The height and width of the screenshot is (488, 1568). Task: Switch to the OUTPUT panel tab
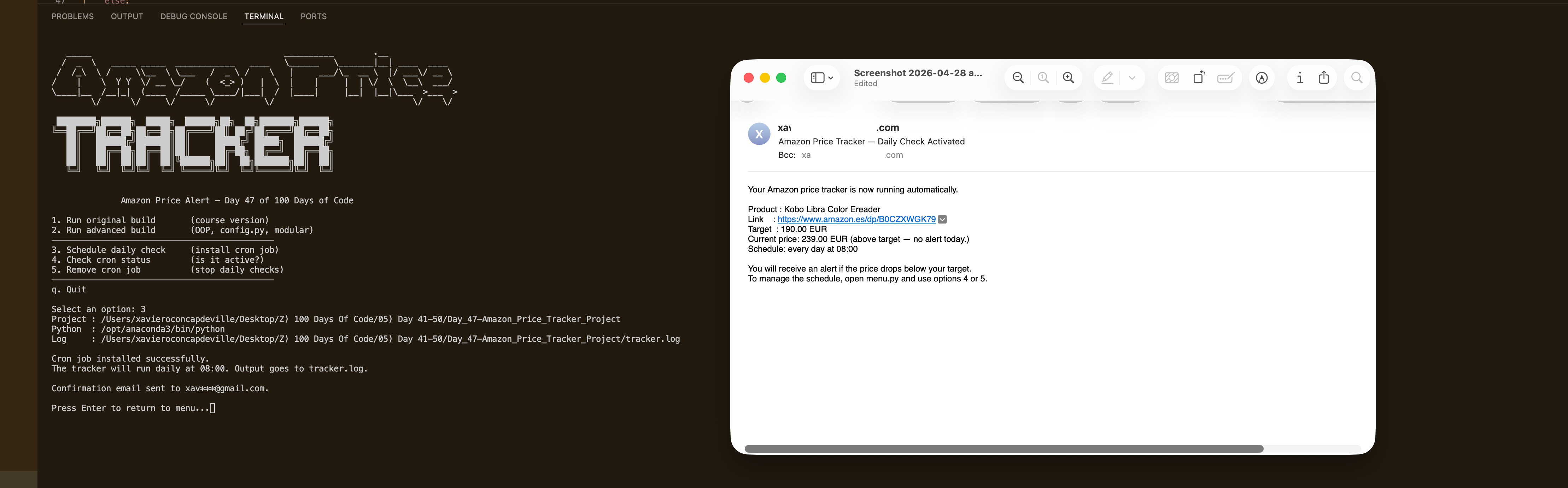click(127, 16)
